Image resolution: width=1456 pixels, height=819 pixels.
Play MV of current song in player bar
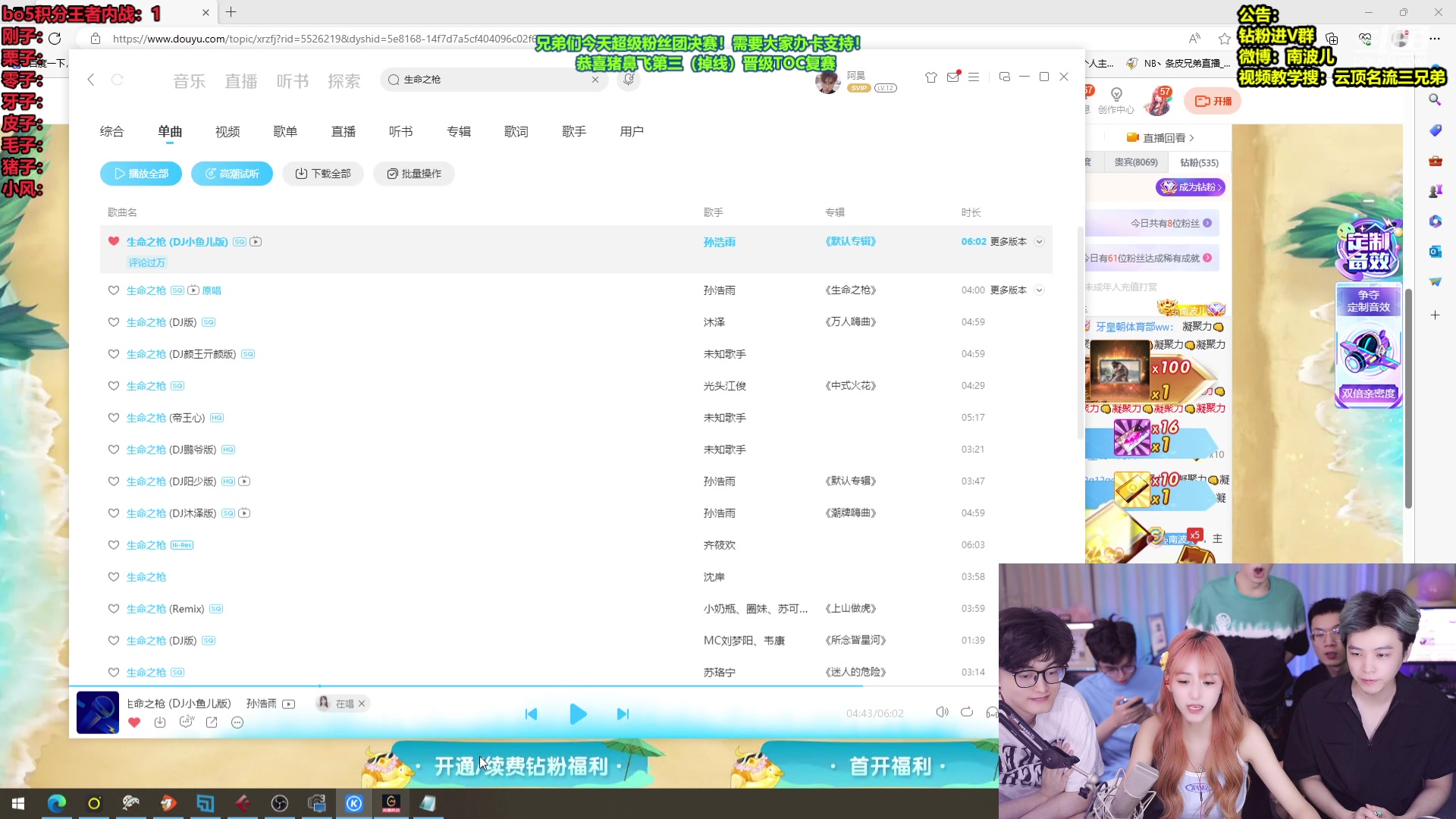tap(289, 704)
